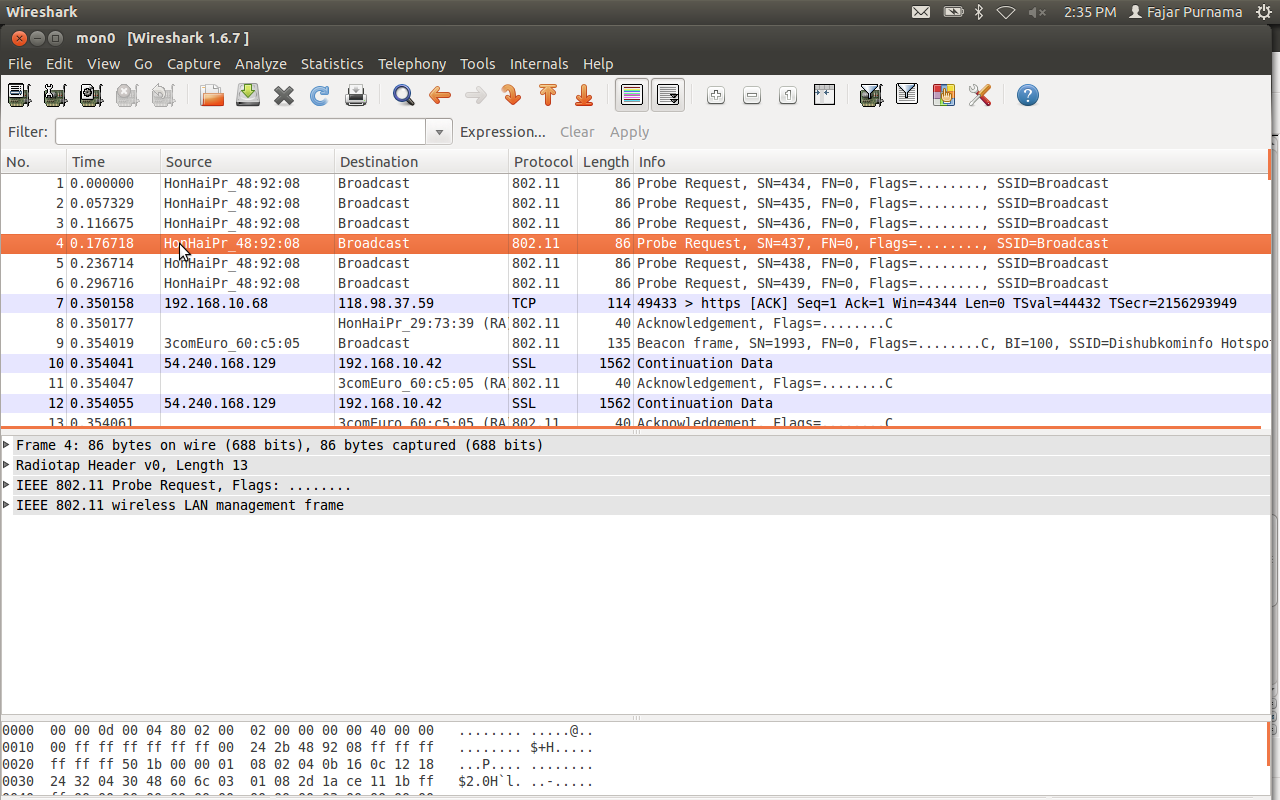Edit display filters from the toolbar
Viewport: 1280px width, 800px height.
coord(907,95)
